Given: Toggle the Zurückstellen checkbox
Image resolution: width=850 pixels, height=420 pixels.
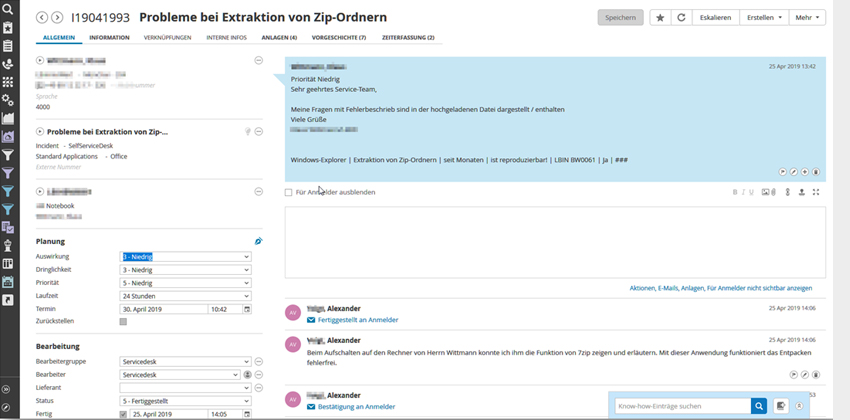Looking at the screenshot, I should [123, 322].
